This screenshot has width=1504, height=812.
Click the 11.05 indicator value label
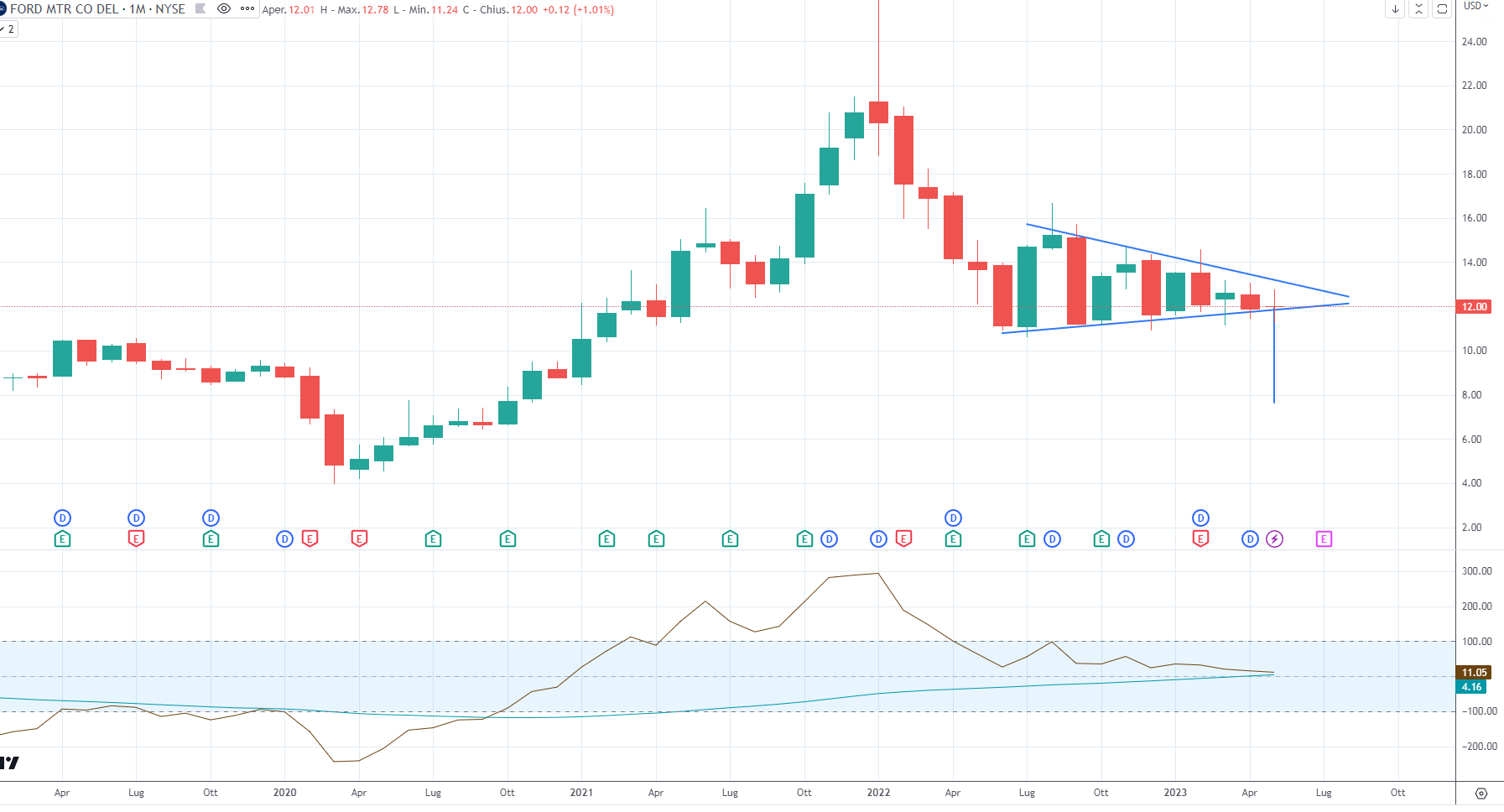point(1475,673)
